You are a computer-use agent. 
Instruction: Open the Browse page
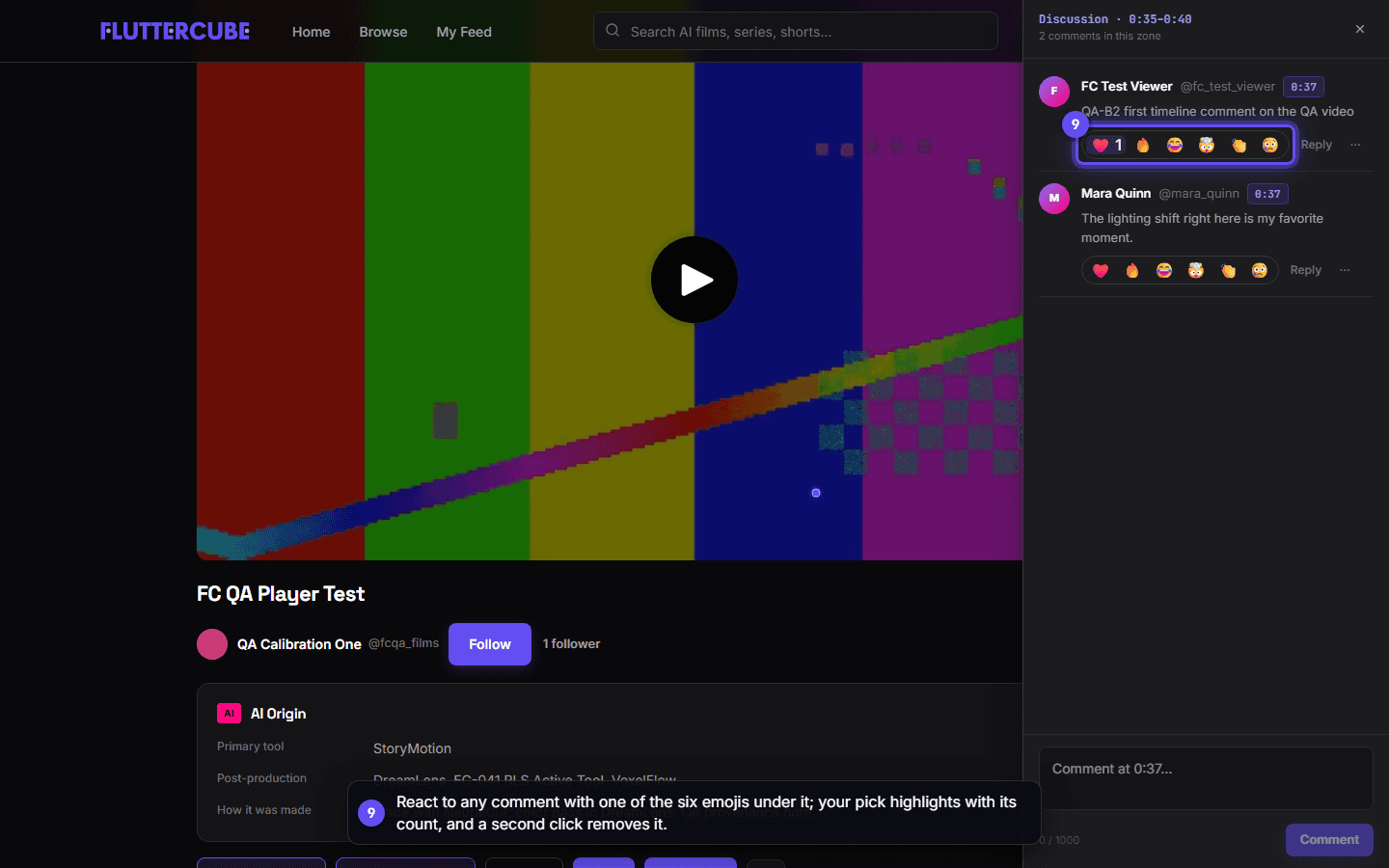(383, 32)
